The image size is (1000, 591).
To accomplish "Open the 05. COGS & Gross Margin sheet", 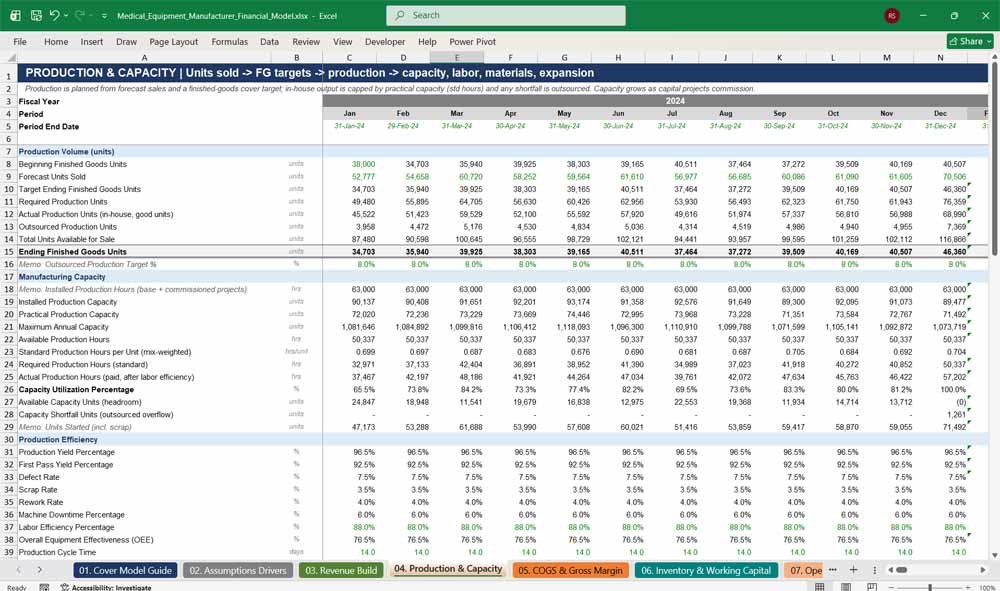I will coord(570,571).
